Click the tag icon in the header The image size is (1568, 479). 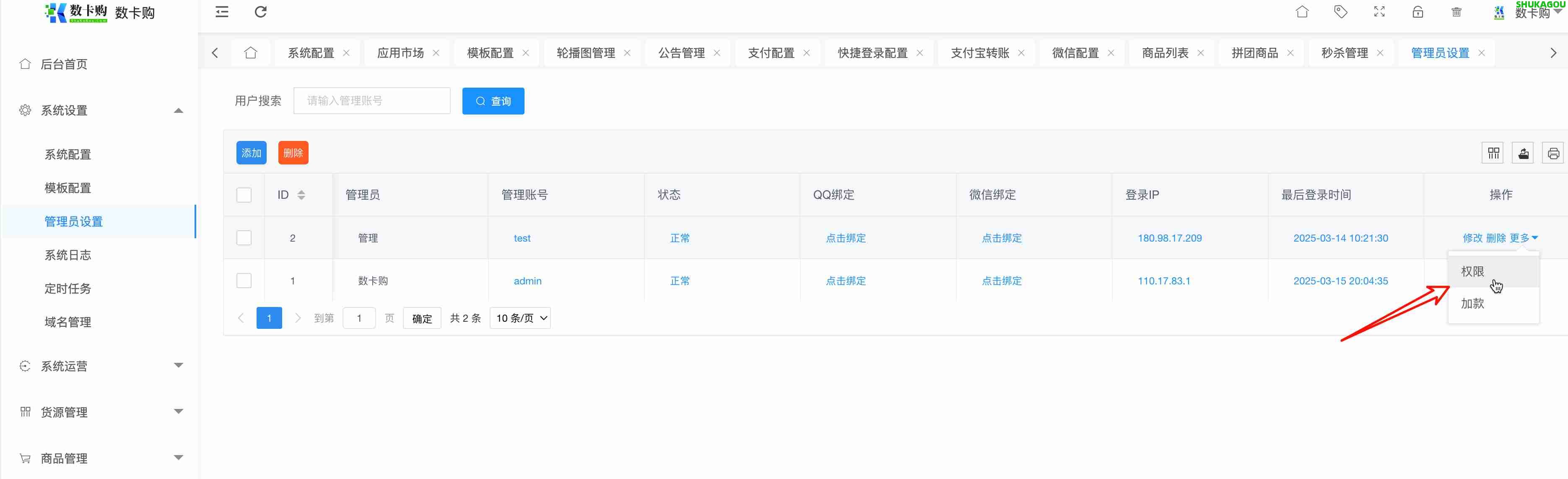point(1341,12)
